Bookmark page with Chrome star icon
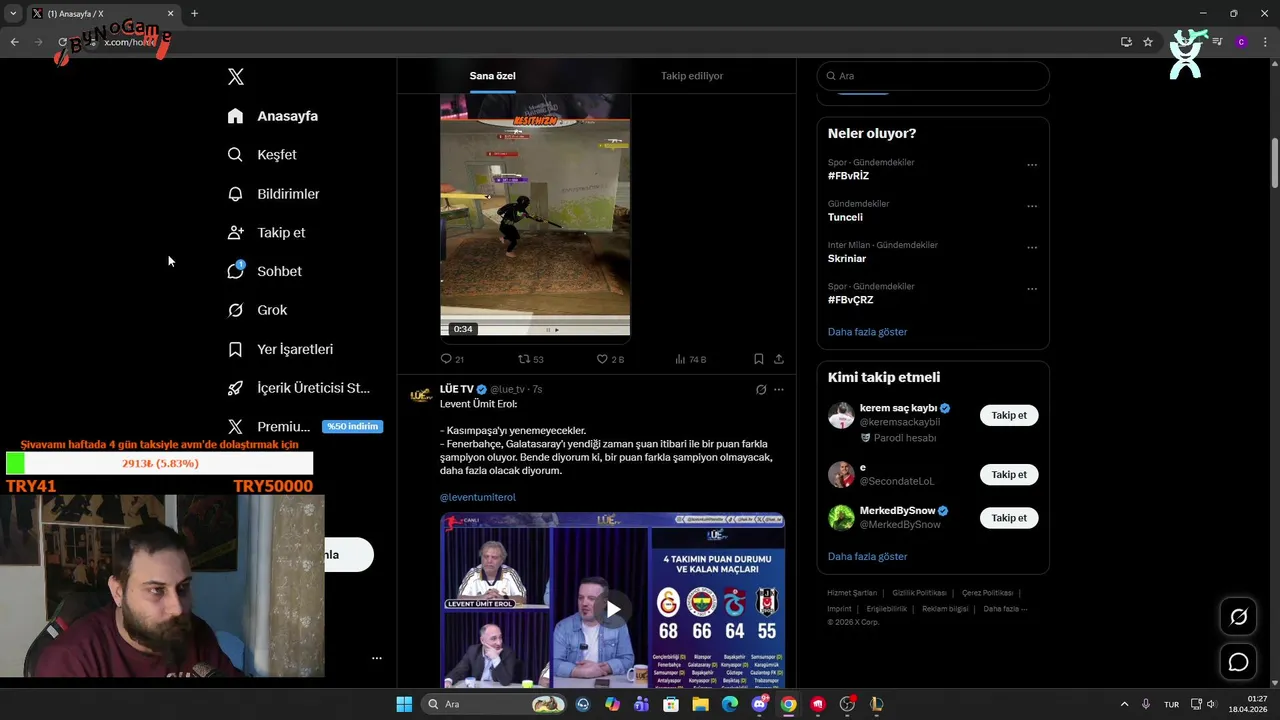Viewport: 1280px width, 720px height. 1148,42
